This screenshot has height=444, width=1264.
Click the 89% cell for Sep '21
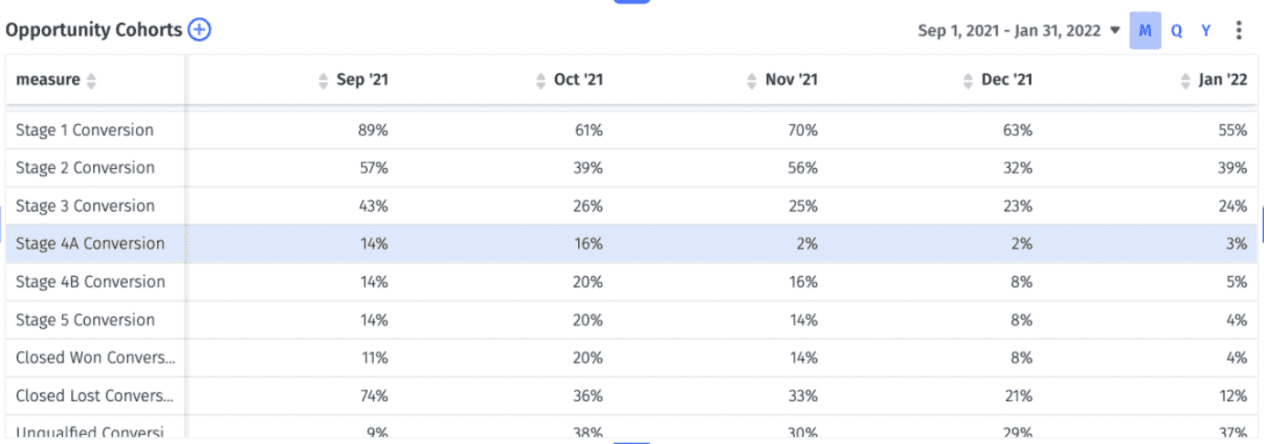pyautogui.click(x=373, y=130)
